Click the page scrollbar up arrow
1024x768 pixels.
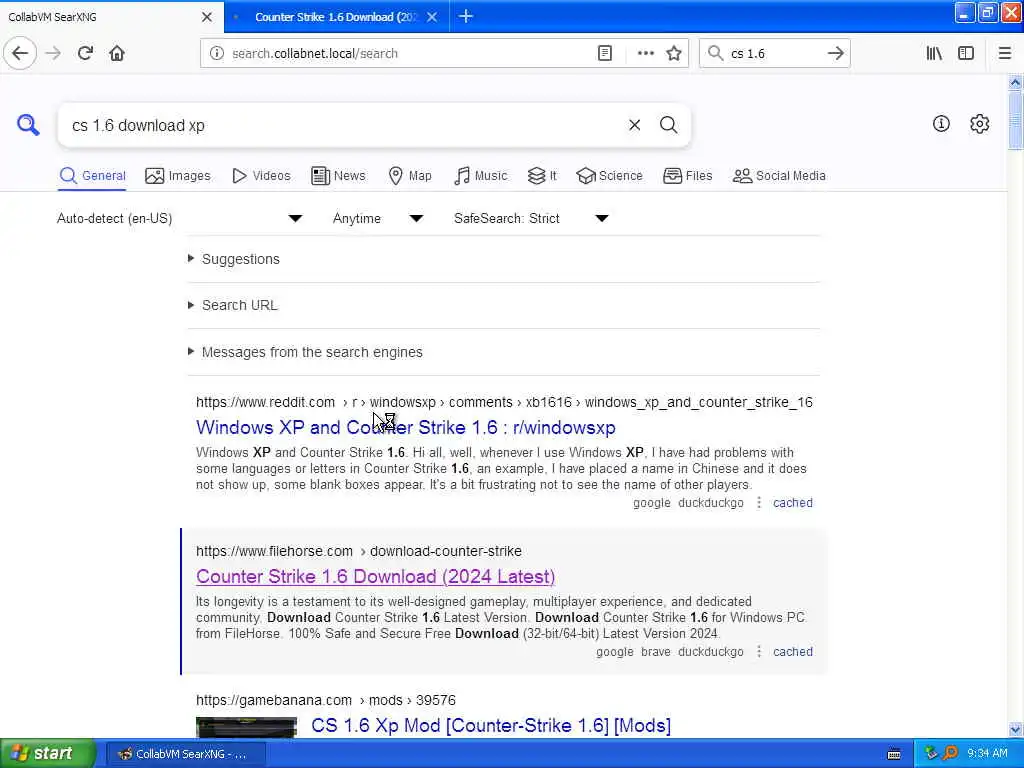1016,82
